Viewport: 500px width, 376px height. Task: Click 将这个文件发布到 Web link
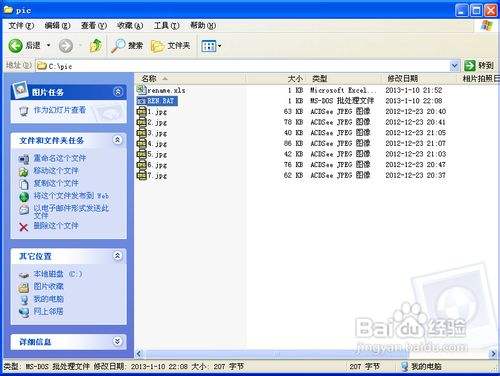coord(71,196)
